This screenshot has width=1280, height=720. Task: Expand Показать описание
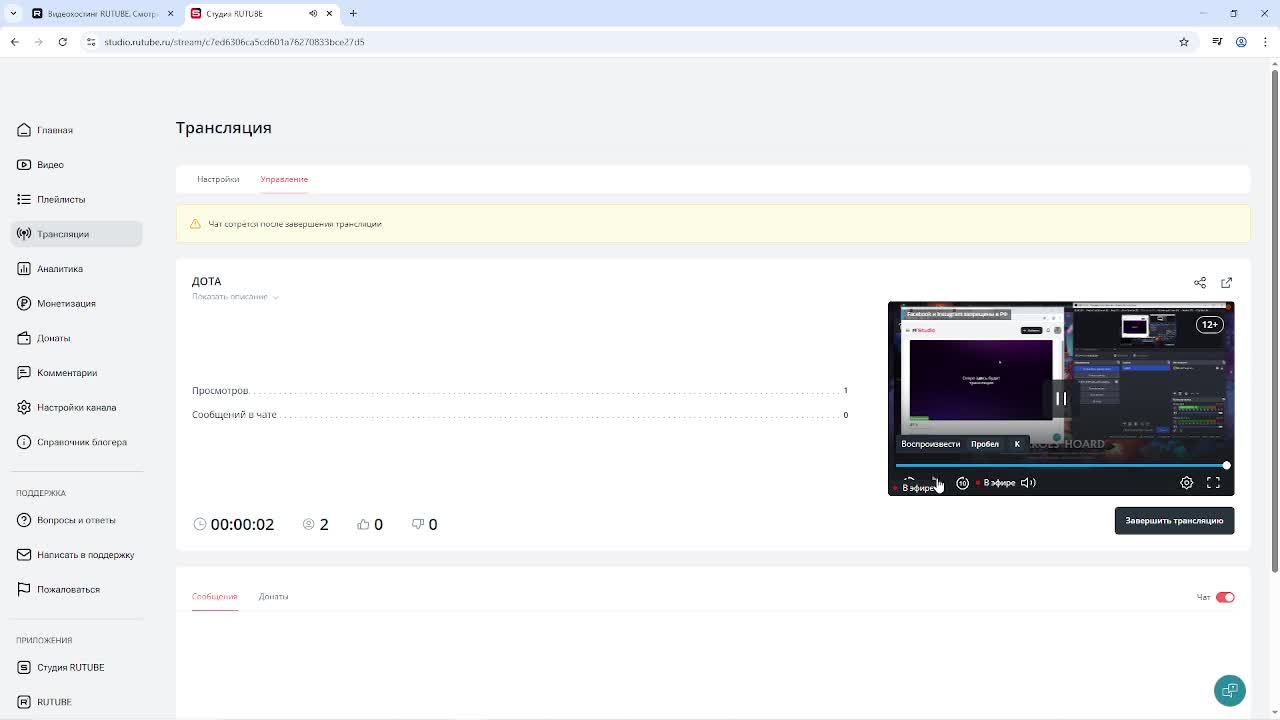[x=235, y=297]
